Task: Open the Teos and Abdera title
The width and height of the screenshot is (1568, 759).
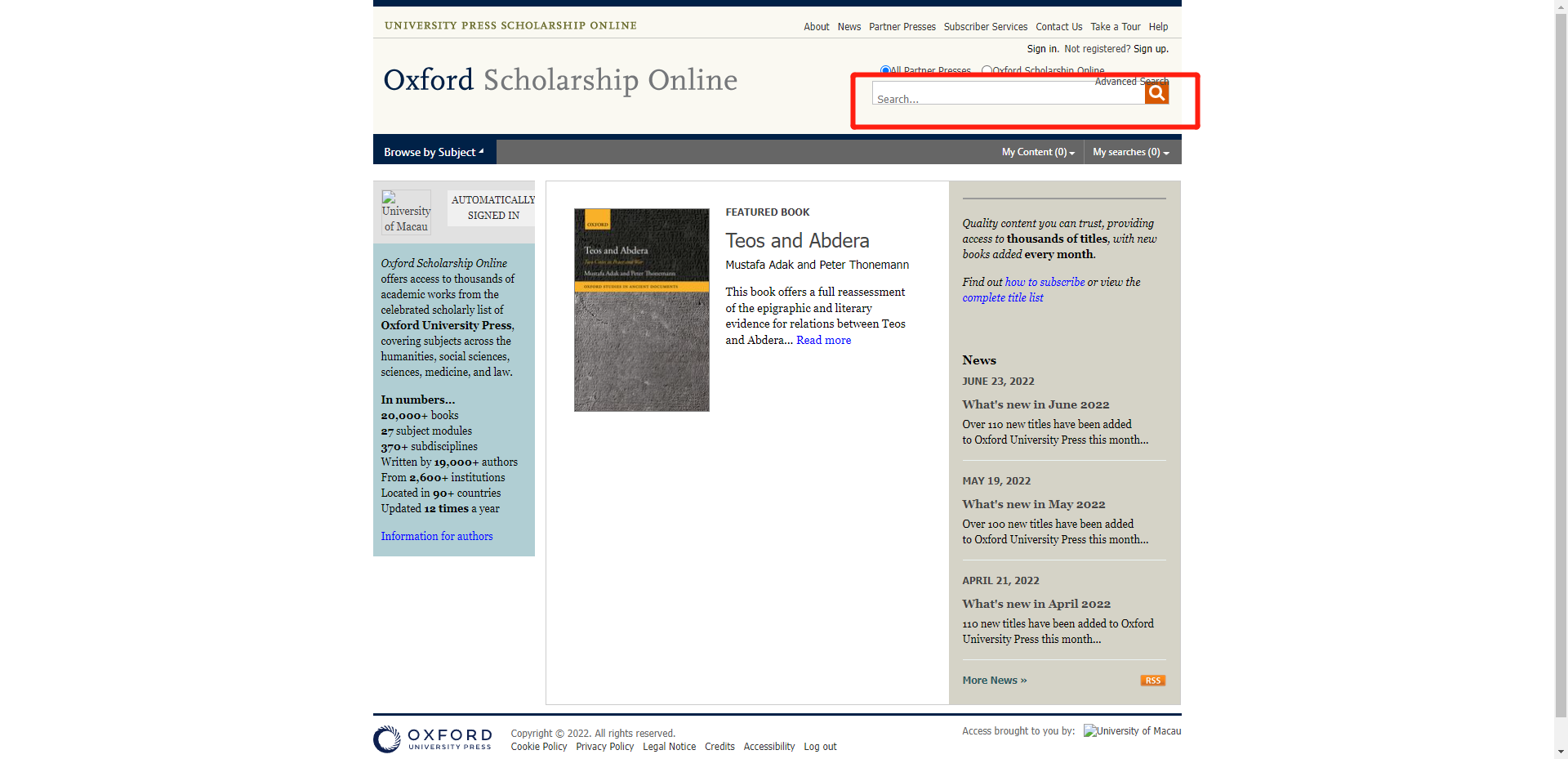Action: (797, 241)
